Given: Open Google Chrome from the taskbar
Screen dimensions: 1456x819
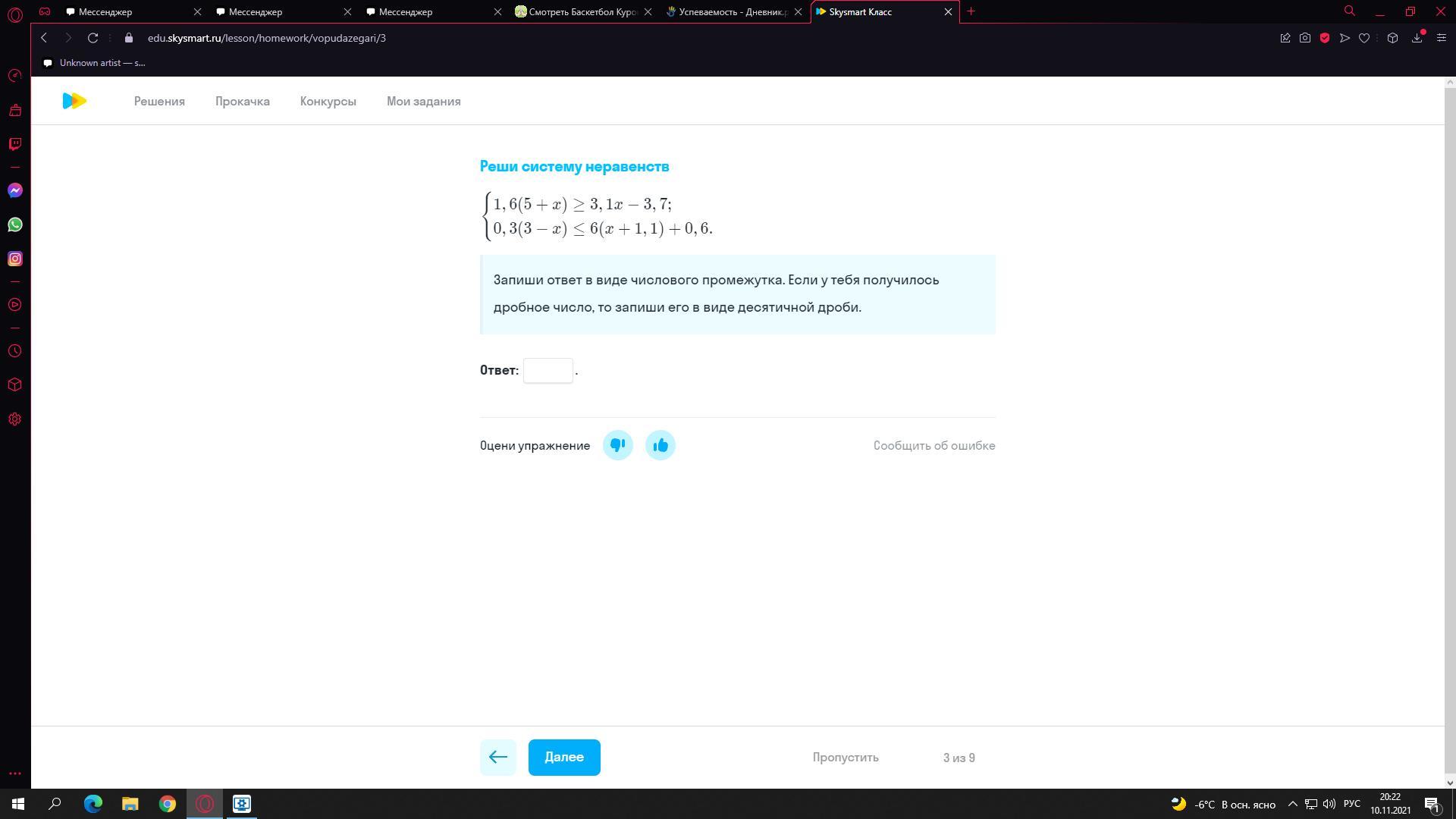Looking at the screenshot, I should pos(167,804).
